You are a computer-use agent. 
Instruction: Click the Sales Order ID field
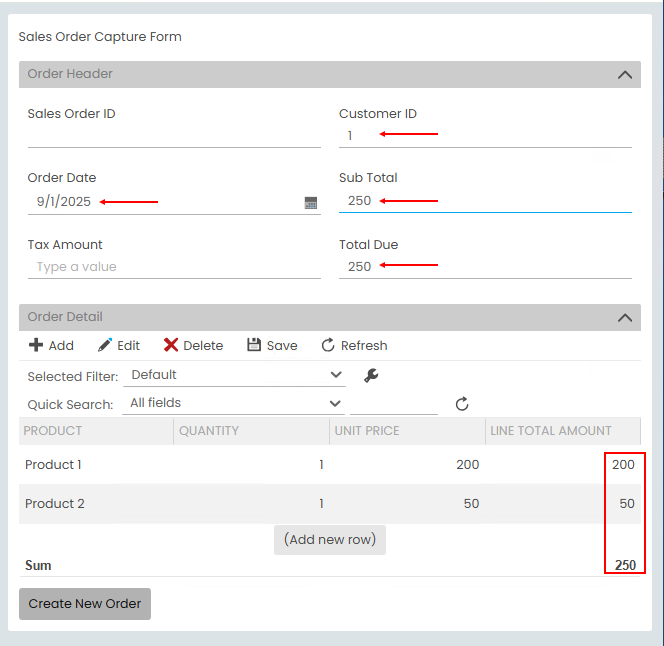(x=174, y=136)
